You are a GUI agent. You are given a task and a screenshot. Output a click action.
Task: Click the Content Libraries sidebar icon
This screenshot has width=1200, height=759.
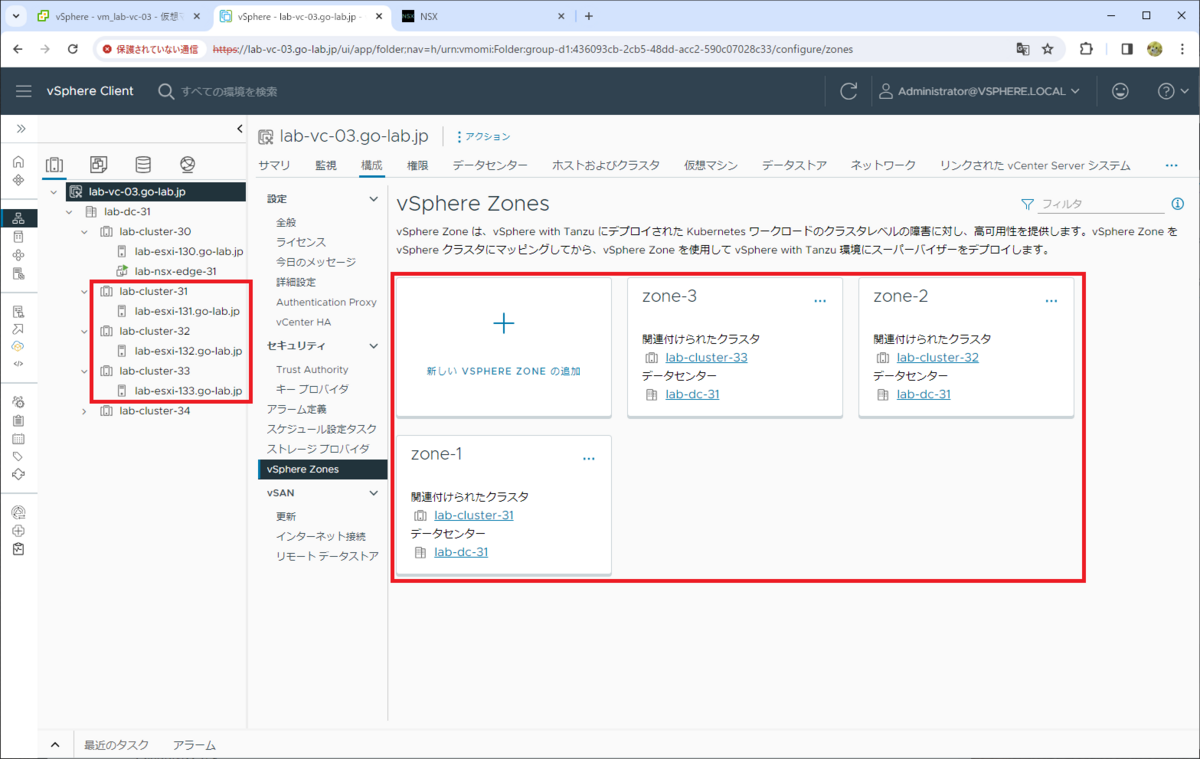pyautogui.click(x=18, y=236)
